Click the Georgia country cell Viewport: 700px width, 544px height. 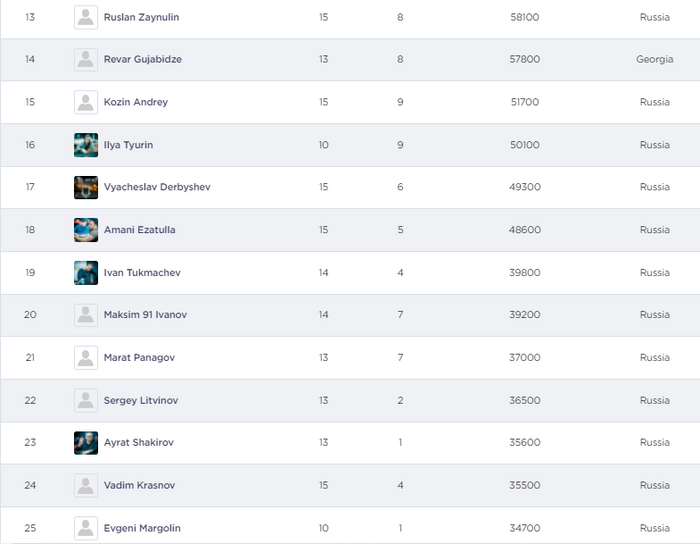(654, 60)
